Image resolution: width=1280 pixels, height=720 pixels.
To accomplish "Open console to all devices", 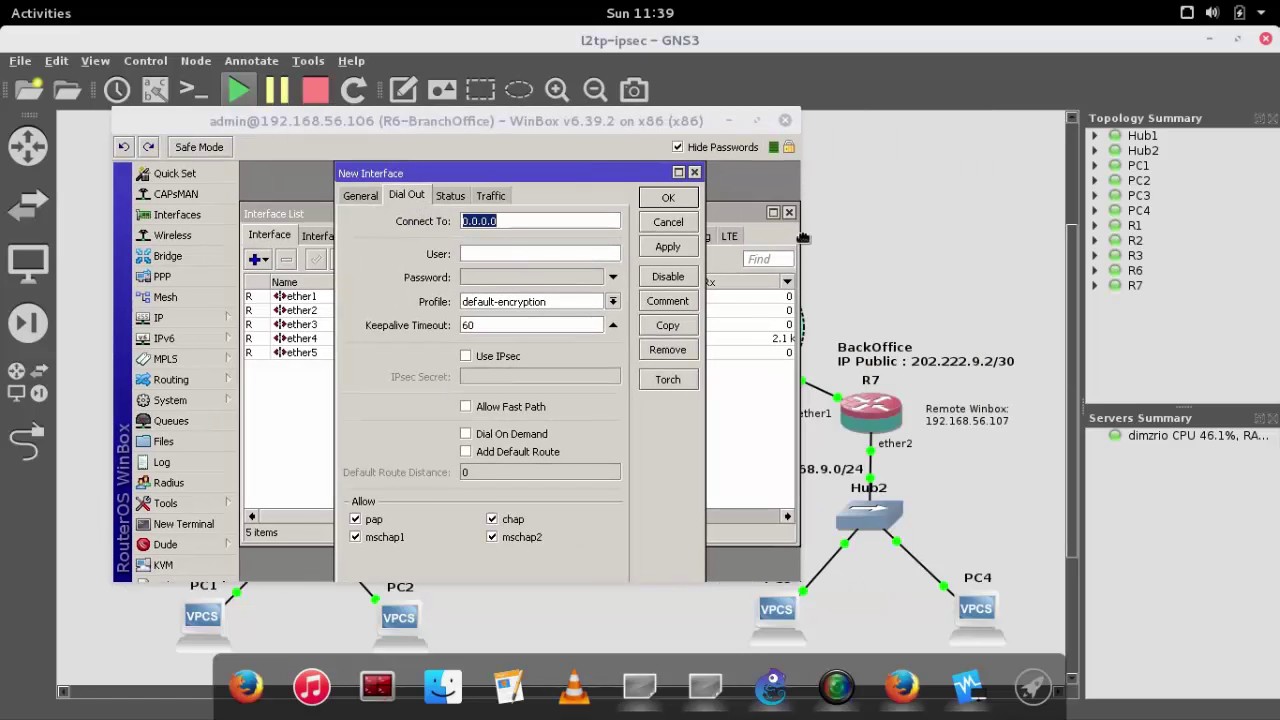I will 193,90.
